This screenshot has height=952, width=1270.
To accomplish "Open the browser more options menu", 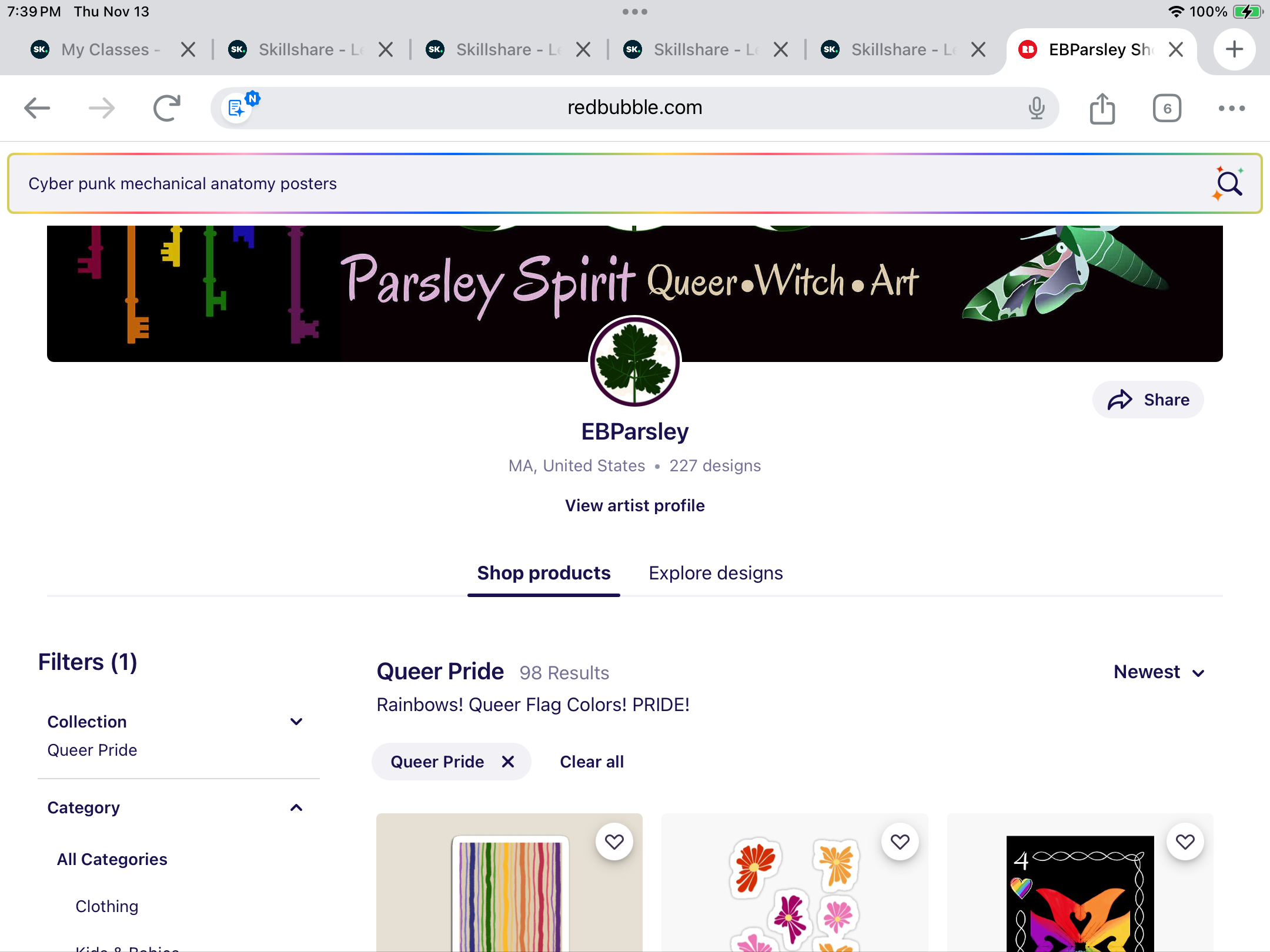I will [1232, 108].
